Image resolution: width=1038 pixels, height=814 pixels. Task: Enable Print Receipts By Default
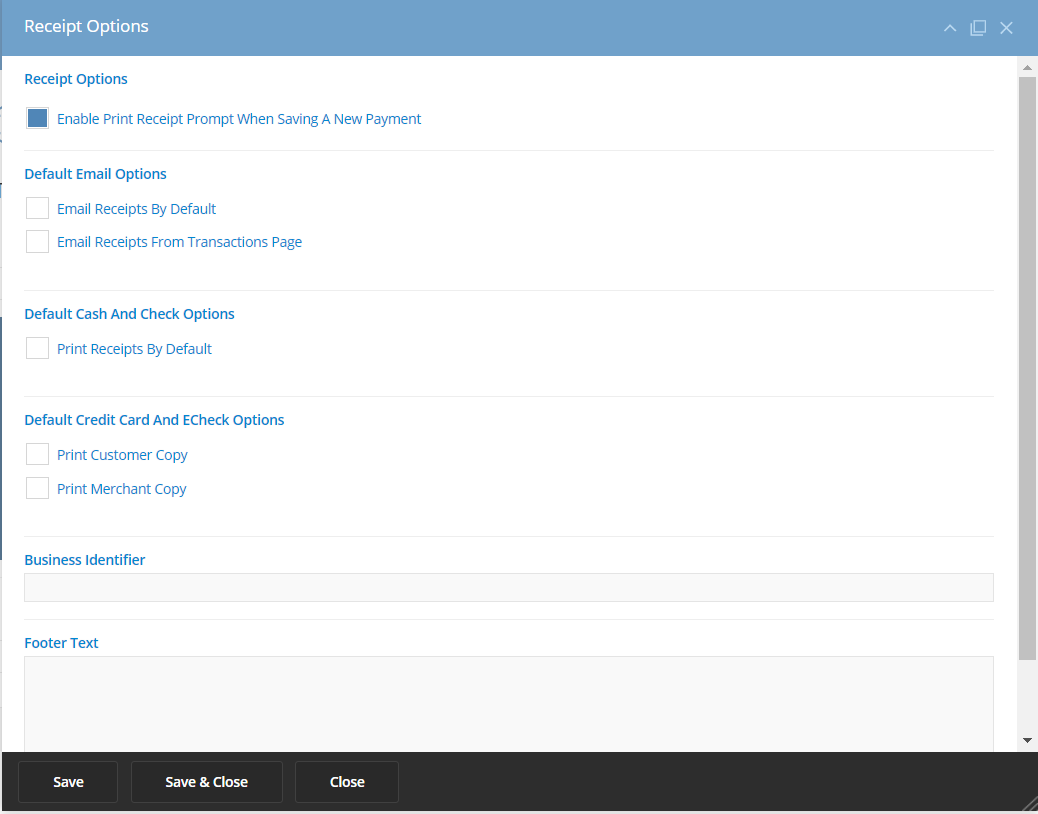(37, 348)
